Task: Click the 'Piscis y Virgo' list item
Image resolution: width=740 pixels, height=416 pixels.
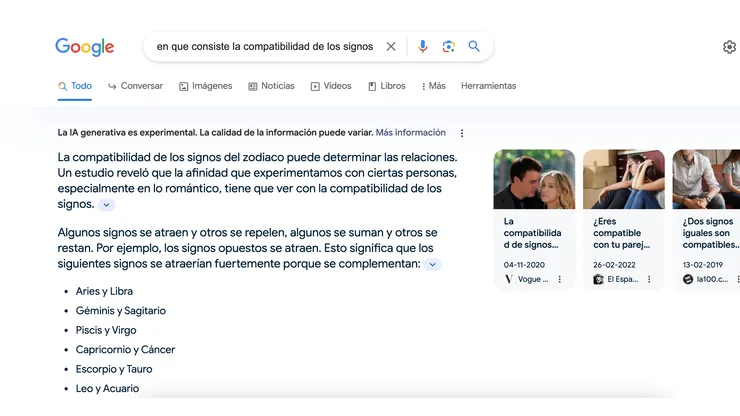Action: (x=106, y=330)
